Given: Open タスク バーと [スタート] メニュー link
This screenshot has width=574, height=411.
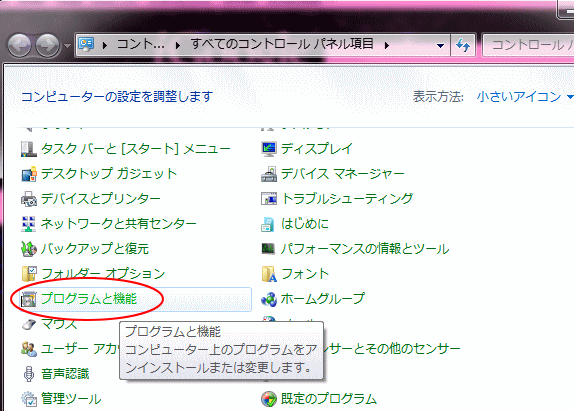Looking at the screenshot, I should [136, 149].
